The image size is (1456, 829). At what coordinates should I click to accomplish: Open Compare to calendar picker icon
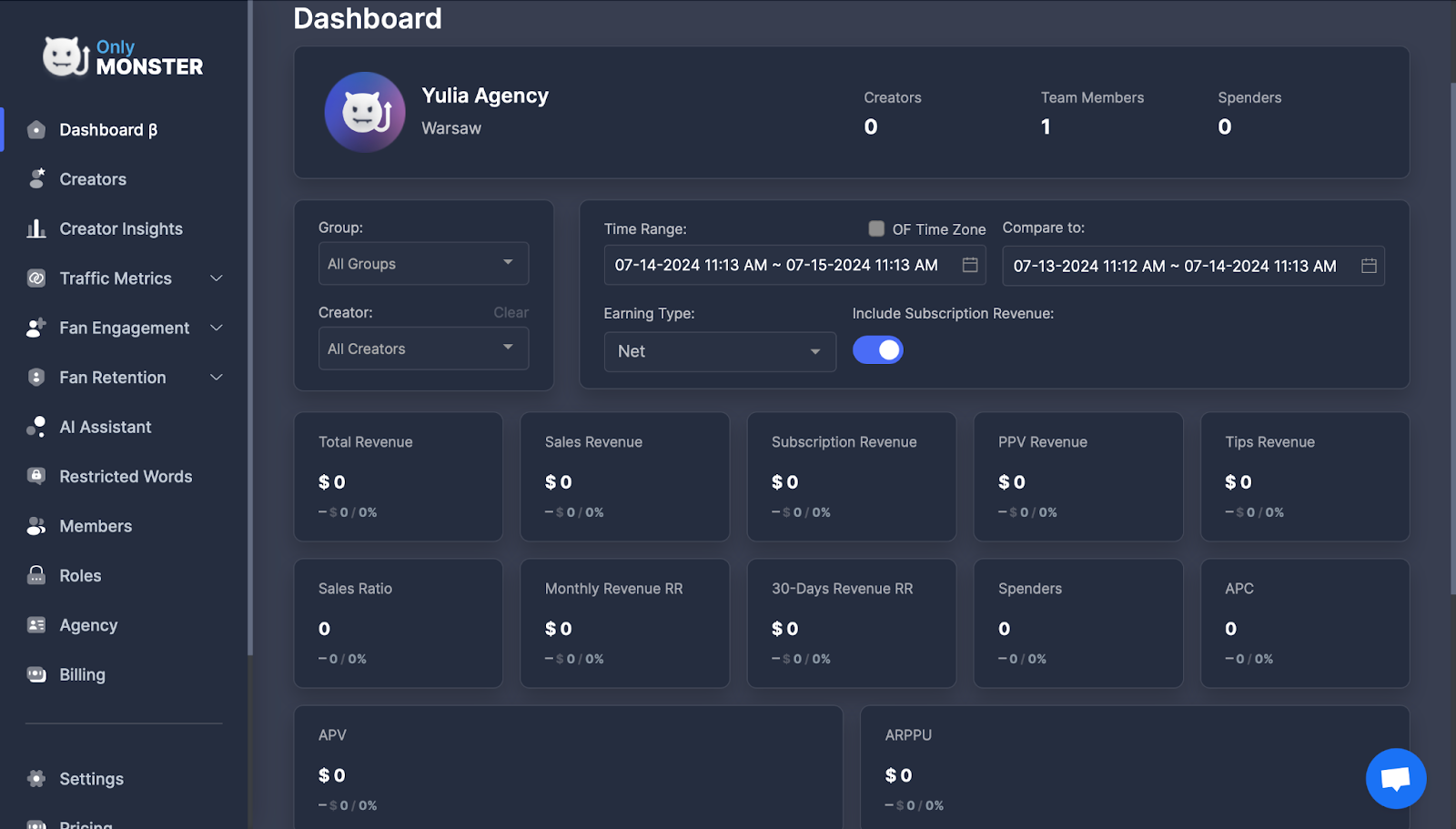point(1369,266)
